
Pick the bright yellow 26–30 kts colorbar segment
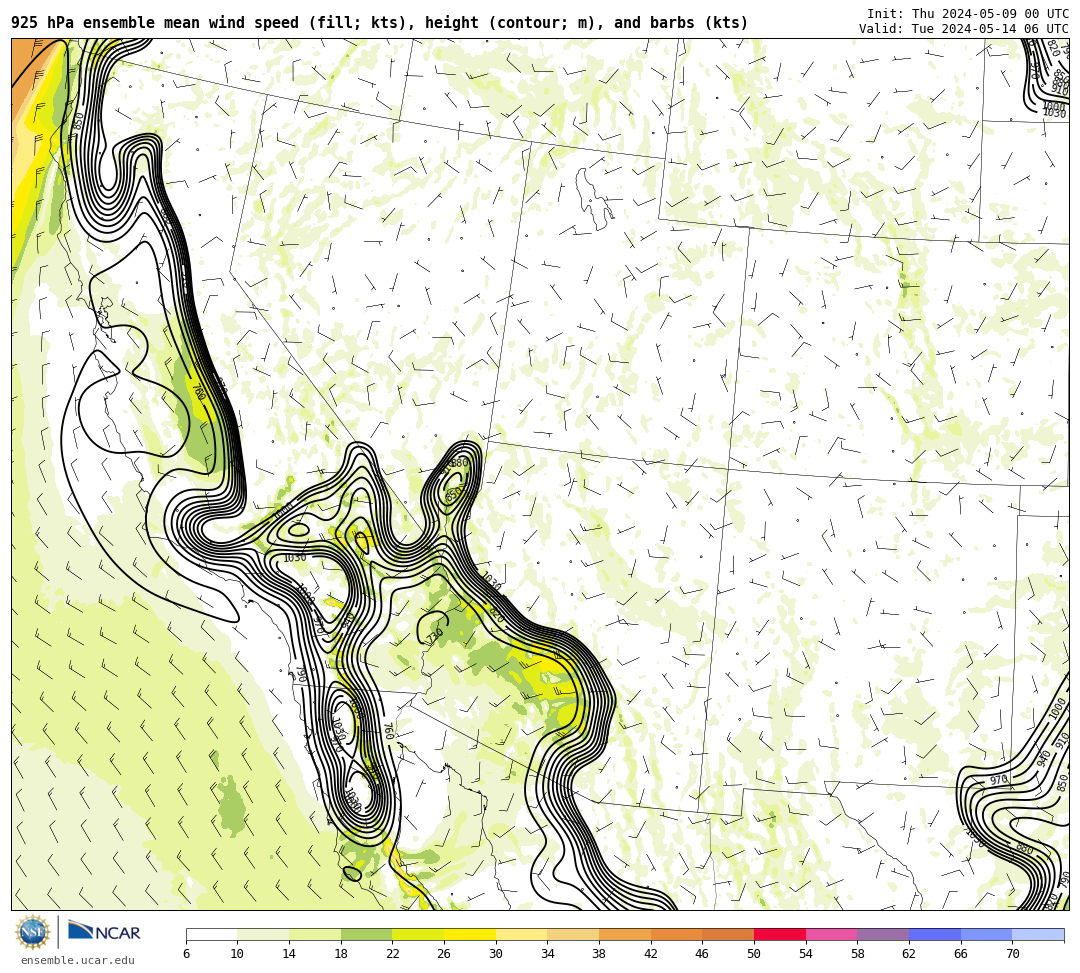[x=470, y=934]
